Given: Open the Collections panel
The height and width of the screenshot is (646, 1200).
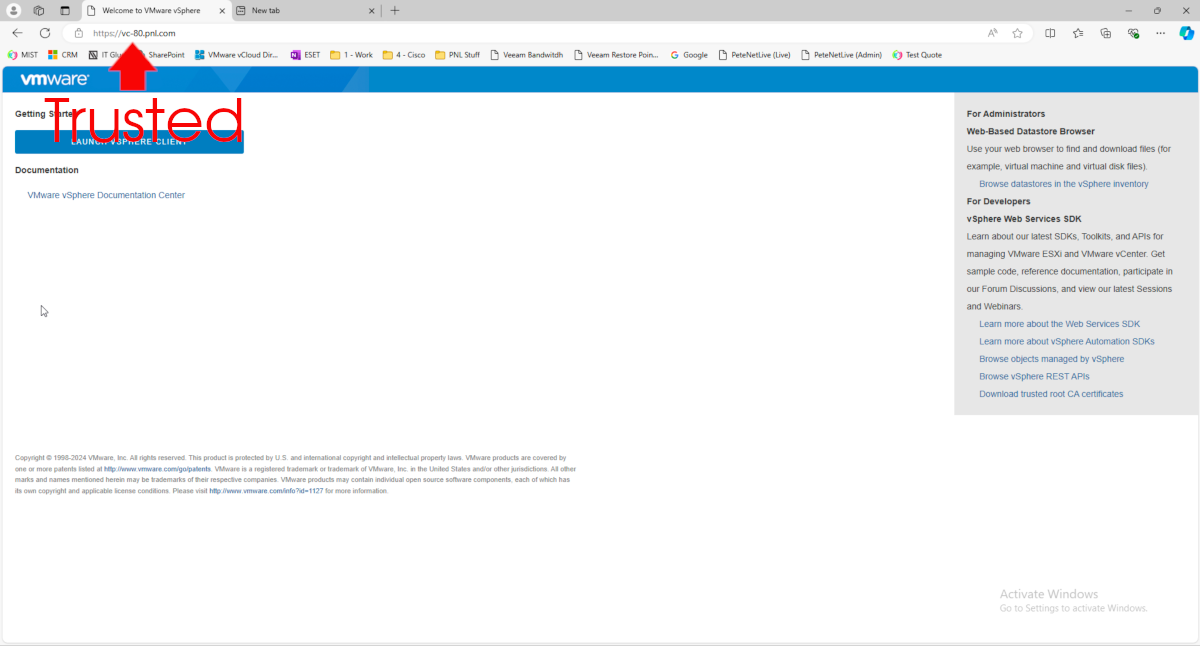Looking at the screenshot, I should click(1105, 33).
